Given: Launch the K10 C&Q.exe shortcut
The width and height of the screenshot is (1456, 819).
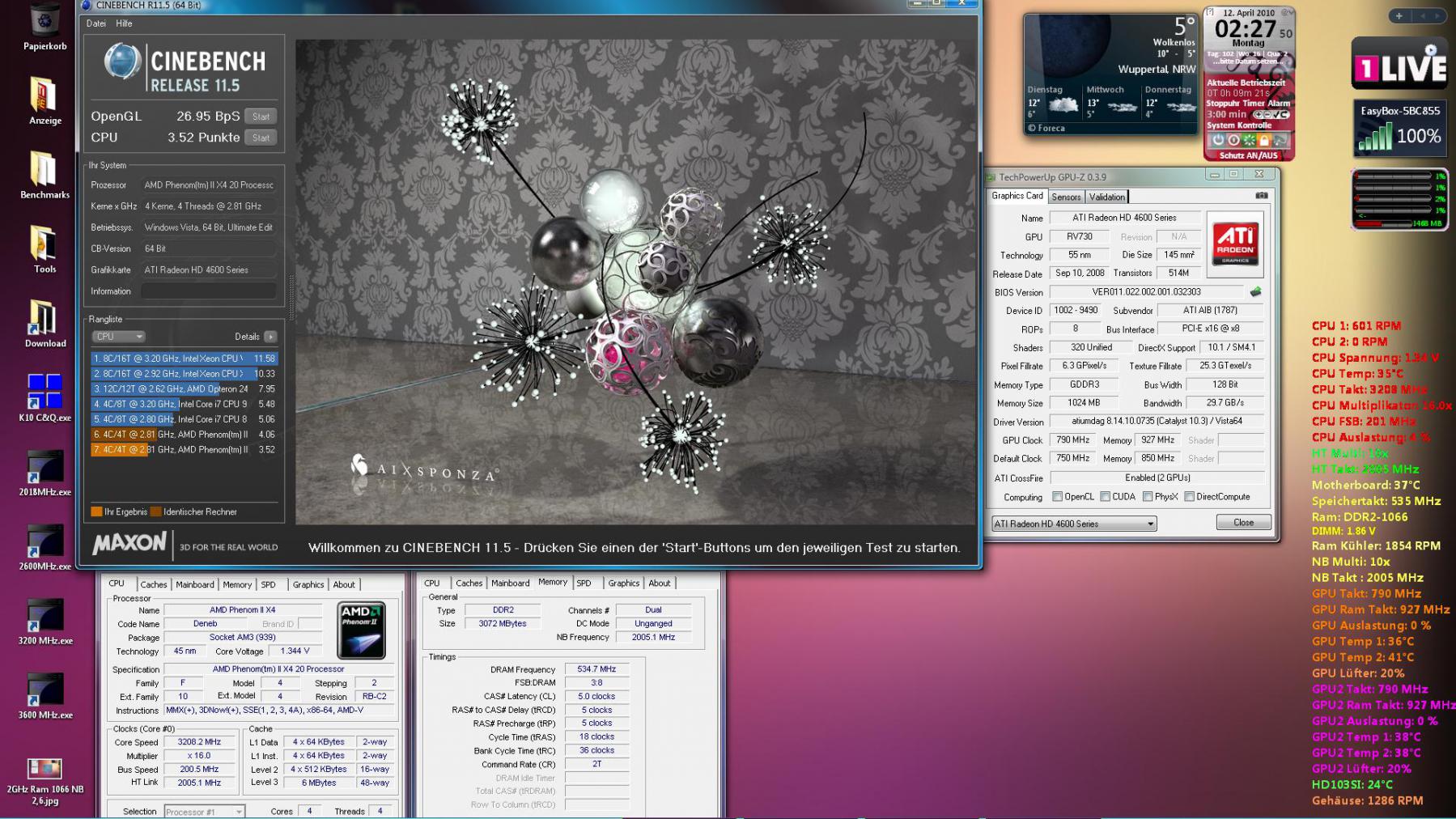Looking at the screenshot, I should point(45,397).
